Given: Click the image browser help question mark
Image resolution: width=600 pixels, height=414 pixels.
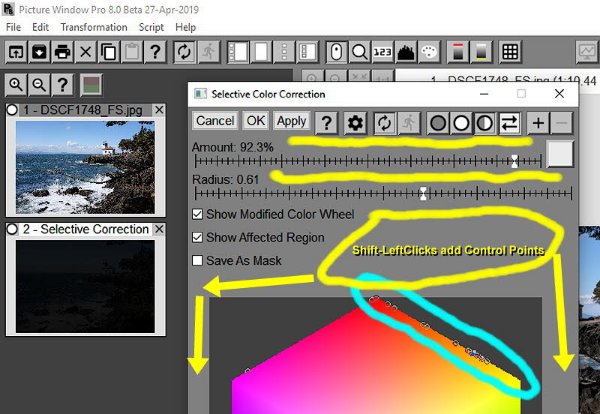Looking at the screenshot, I should (62, 85).
